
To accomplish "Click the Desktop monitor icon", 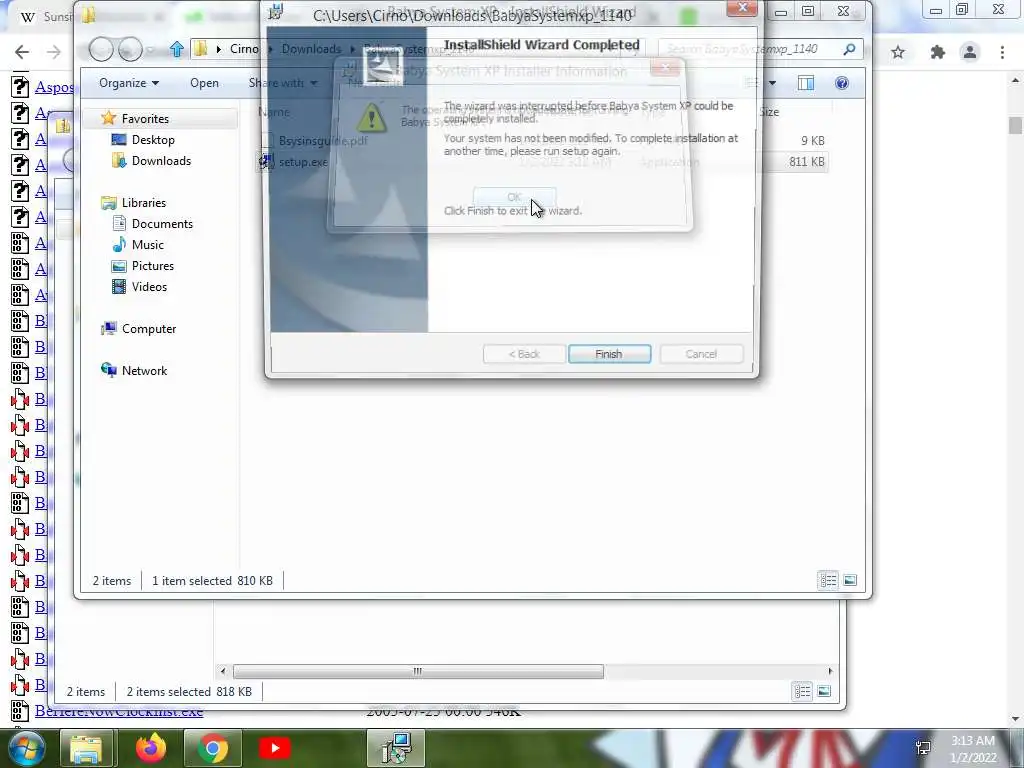I will 119,140.
